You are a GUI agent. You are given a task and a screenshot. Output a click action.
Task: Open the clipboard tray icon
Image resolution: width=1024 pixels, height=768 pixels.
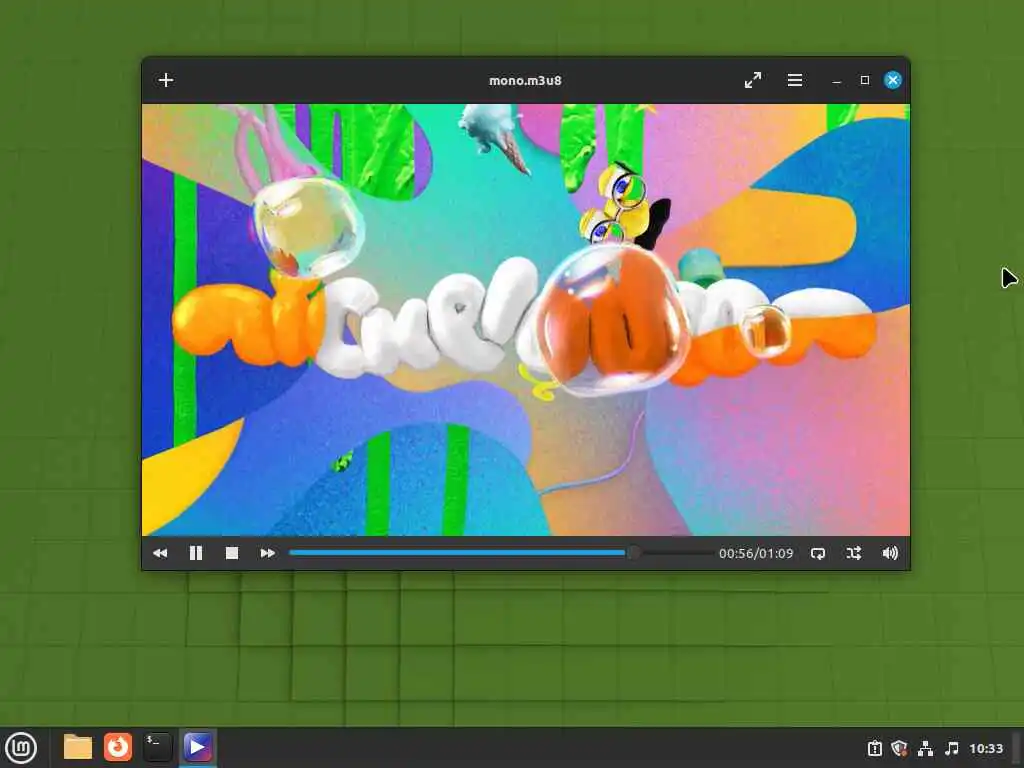874,748
